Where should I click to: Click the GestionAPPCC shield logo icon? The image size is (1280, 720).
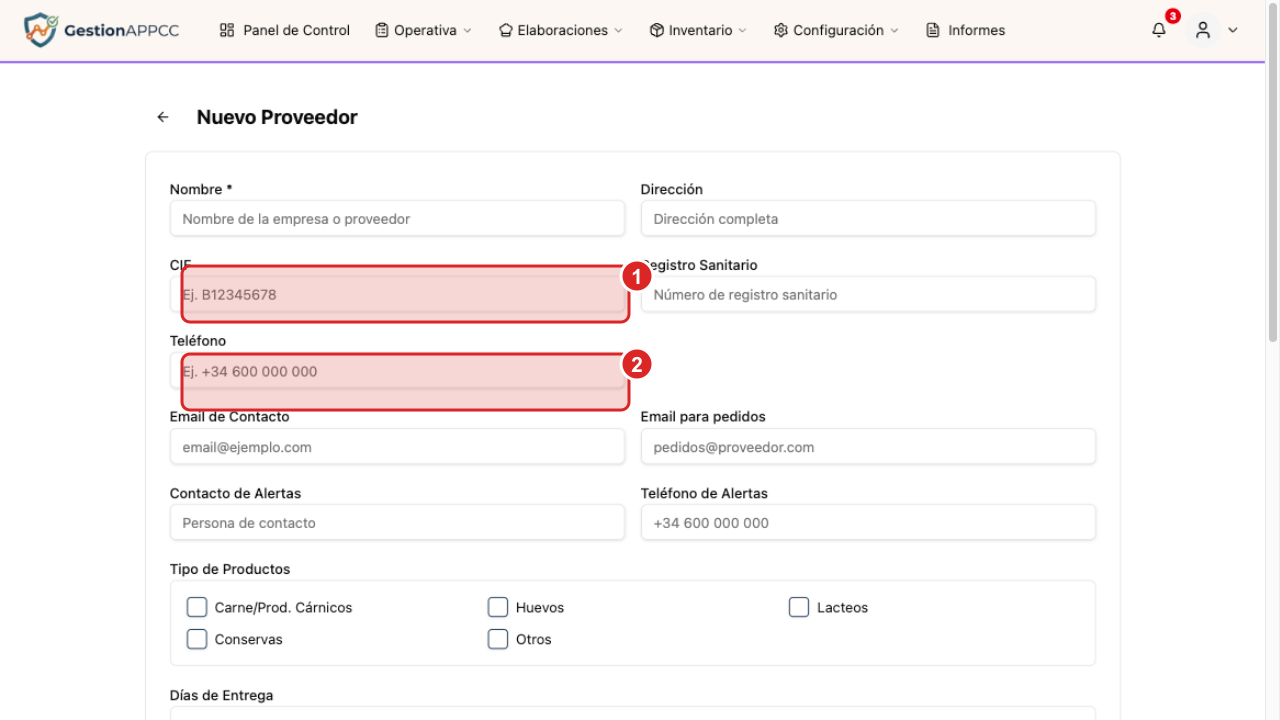[x=40, y=30]
